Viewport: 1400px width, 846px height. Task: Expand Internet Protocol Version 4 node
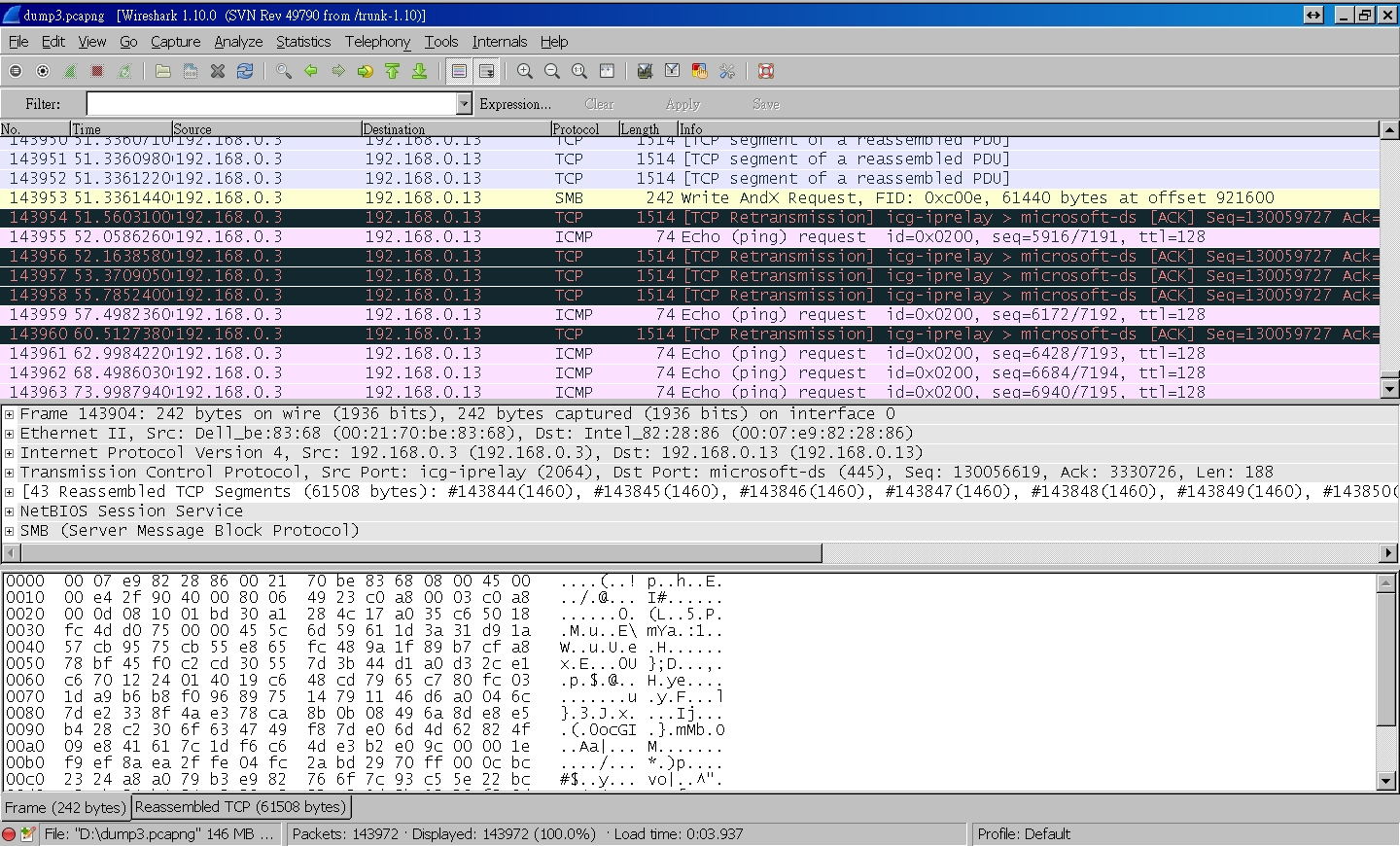click(9, 453)
